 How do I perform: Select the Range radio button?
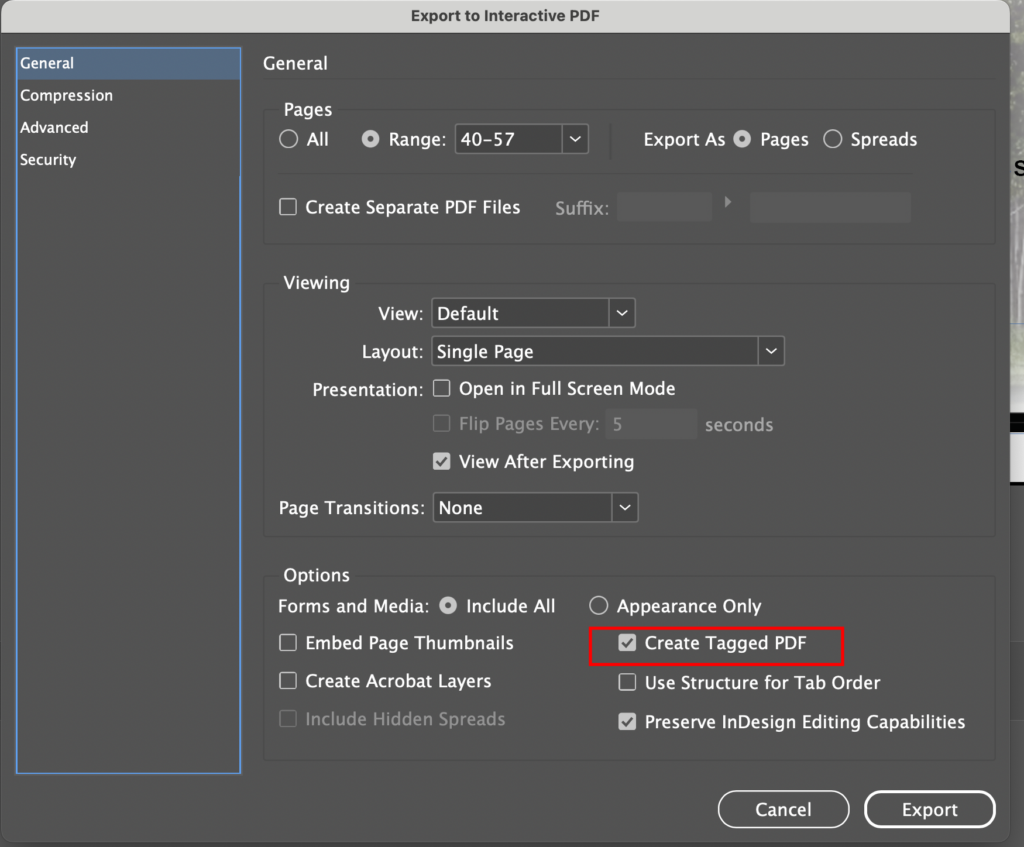[370, 140]
